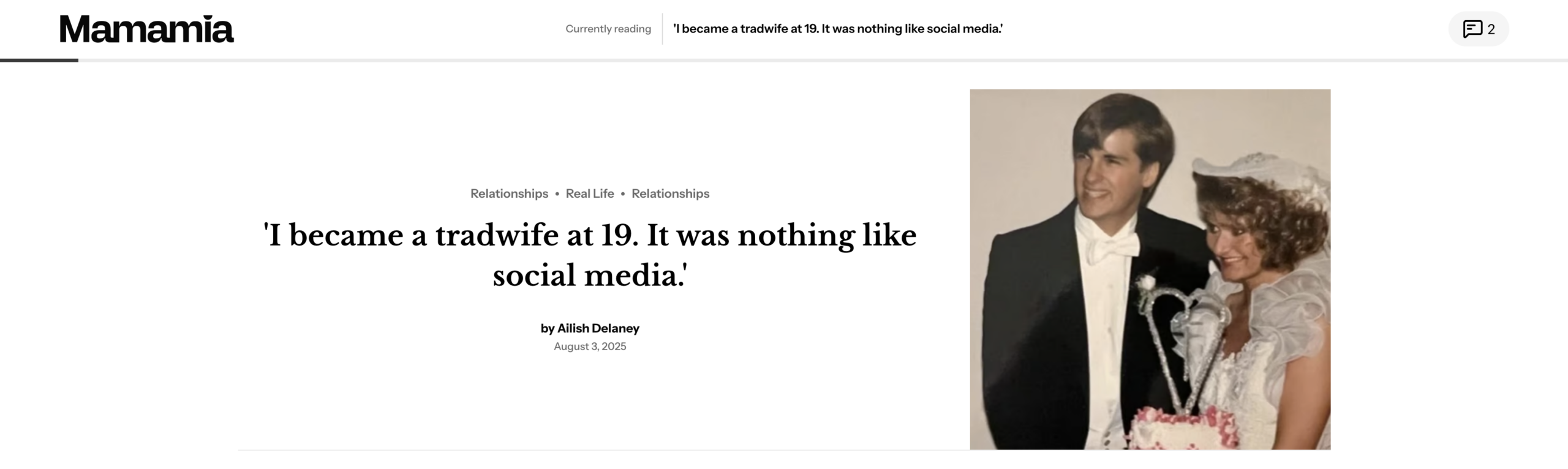This screenshot has height=469, width=1568.
Task: Click the Mamamia logo
Action: pyautogui.click(x=146, y=29)
